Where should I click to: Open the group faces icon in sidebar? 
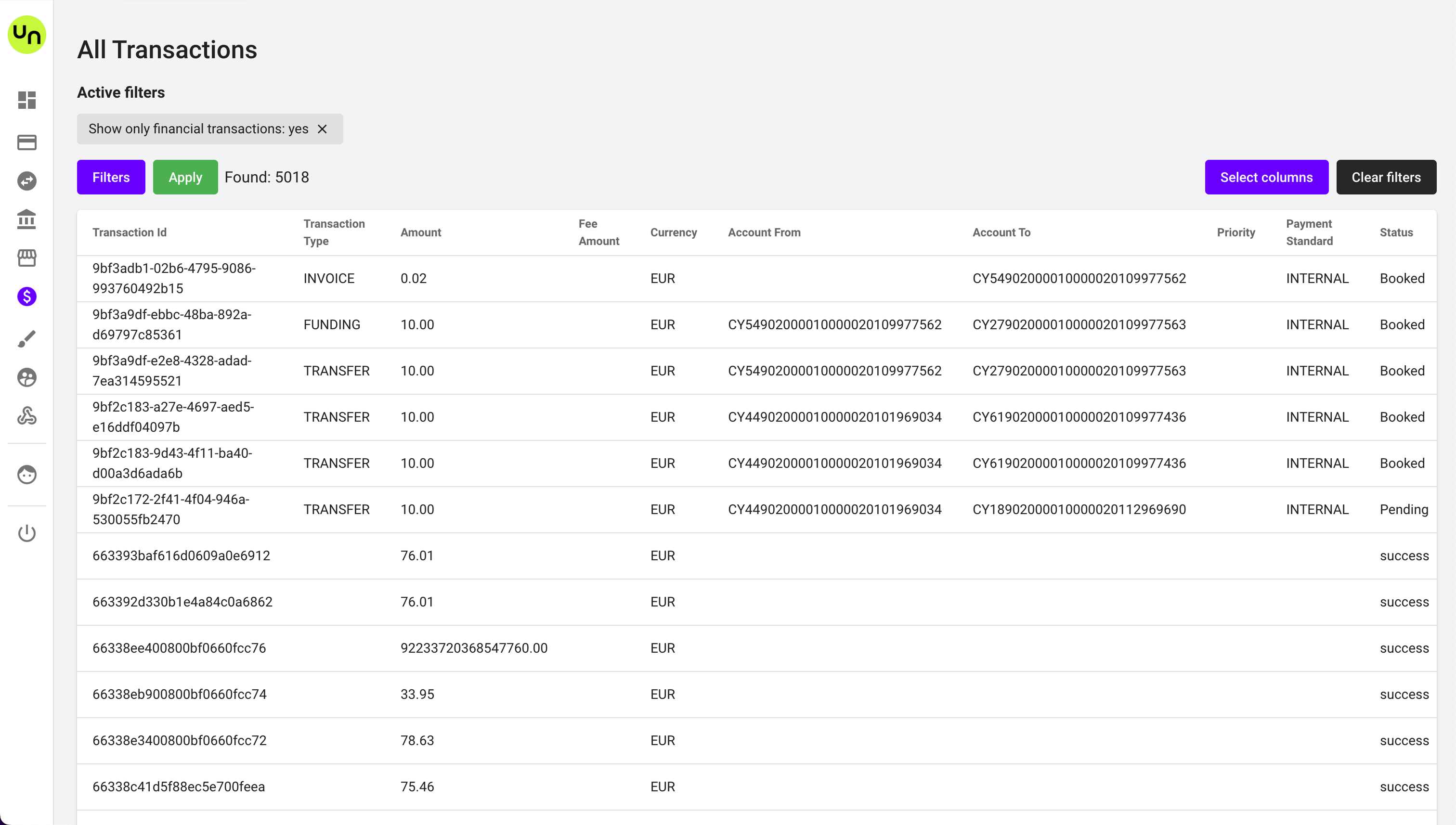tap(26, 377)
